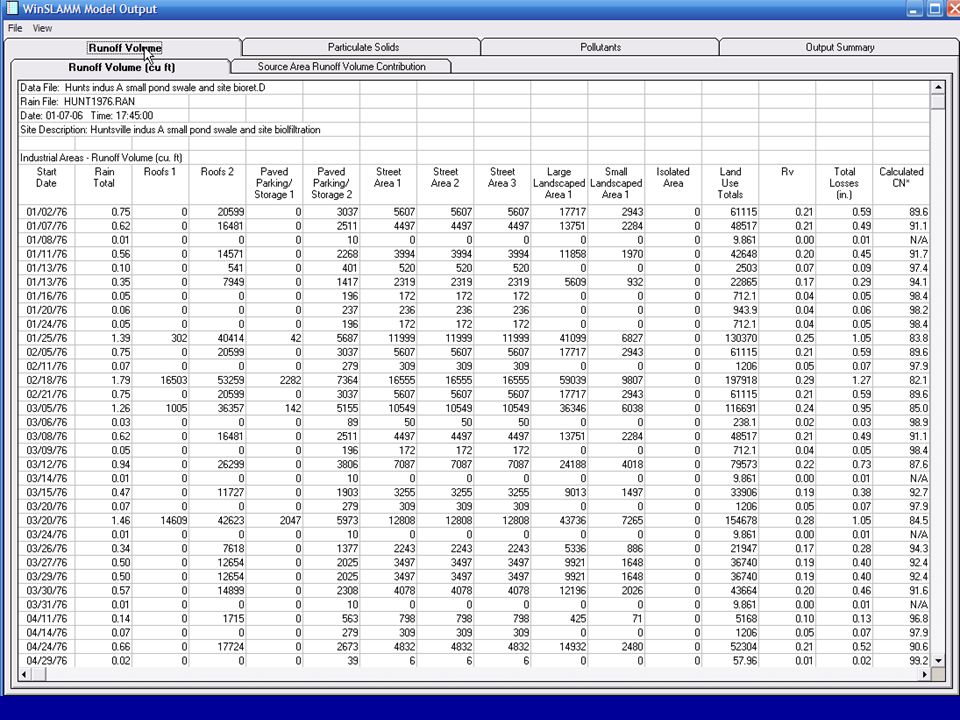This screenshot has height=720, width=960.
Task: Select Small Landscaped Area value 7265
Action: click(x=616, y=520)
